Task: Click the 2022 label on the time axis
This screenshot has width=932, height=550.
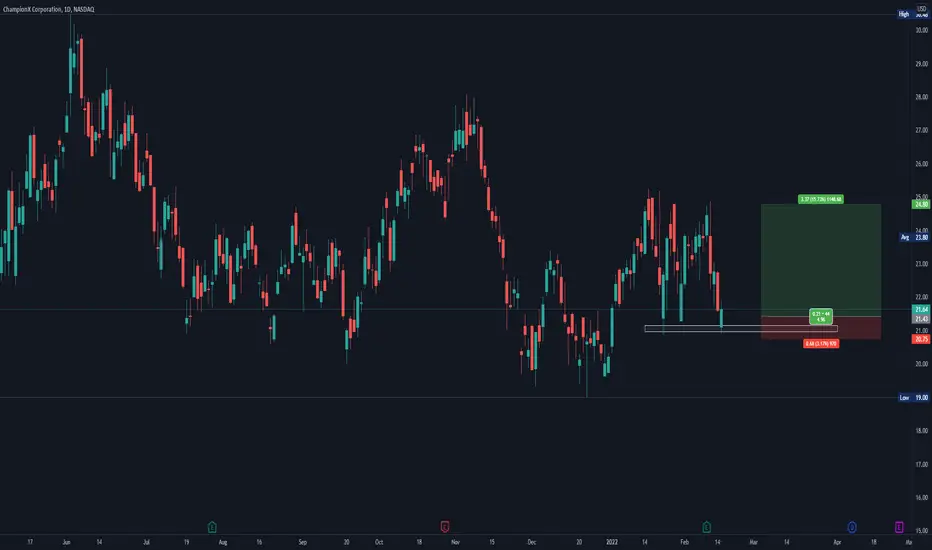Action: coord(612,542)
